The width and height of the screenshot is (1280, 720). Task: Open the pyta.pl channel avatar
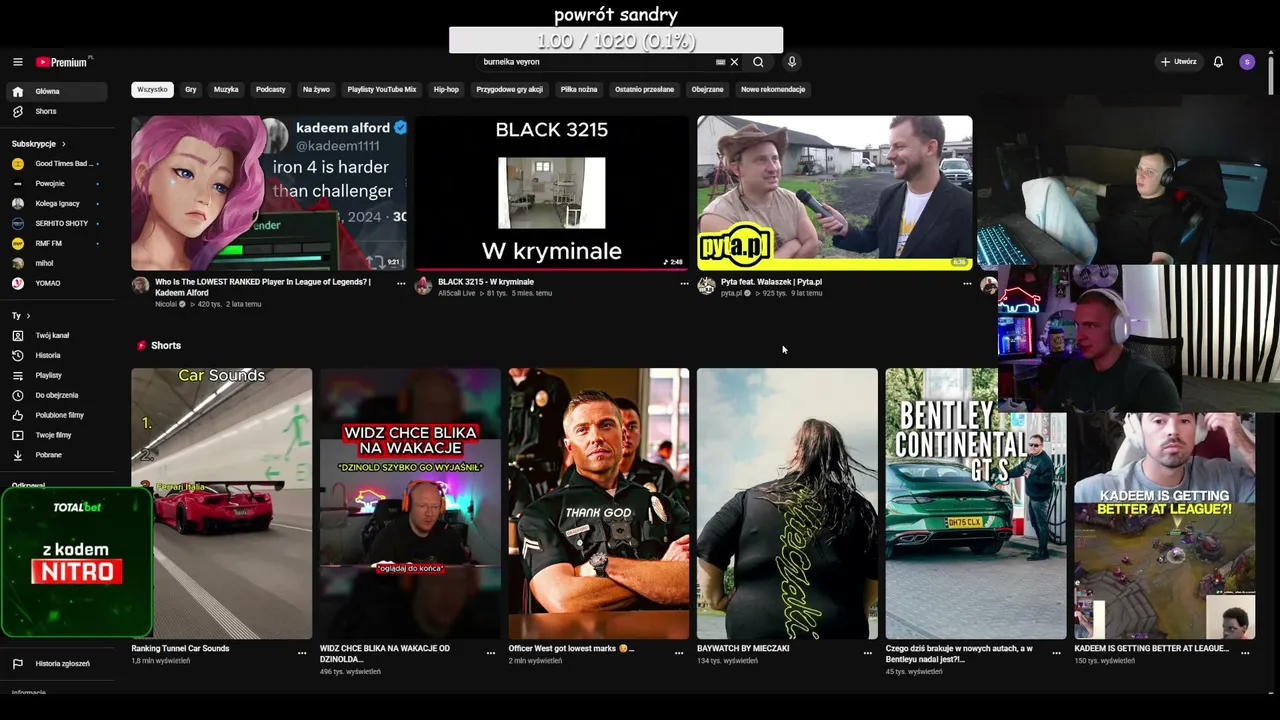click(x=706, y=286)
